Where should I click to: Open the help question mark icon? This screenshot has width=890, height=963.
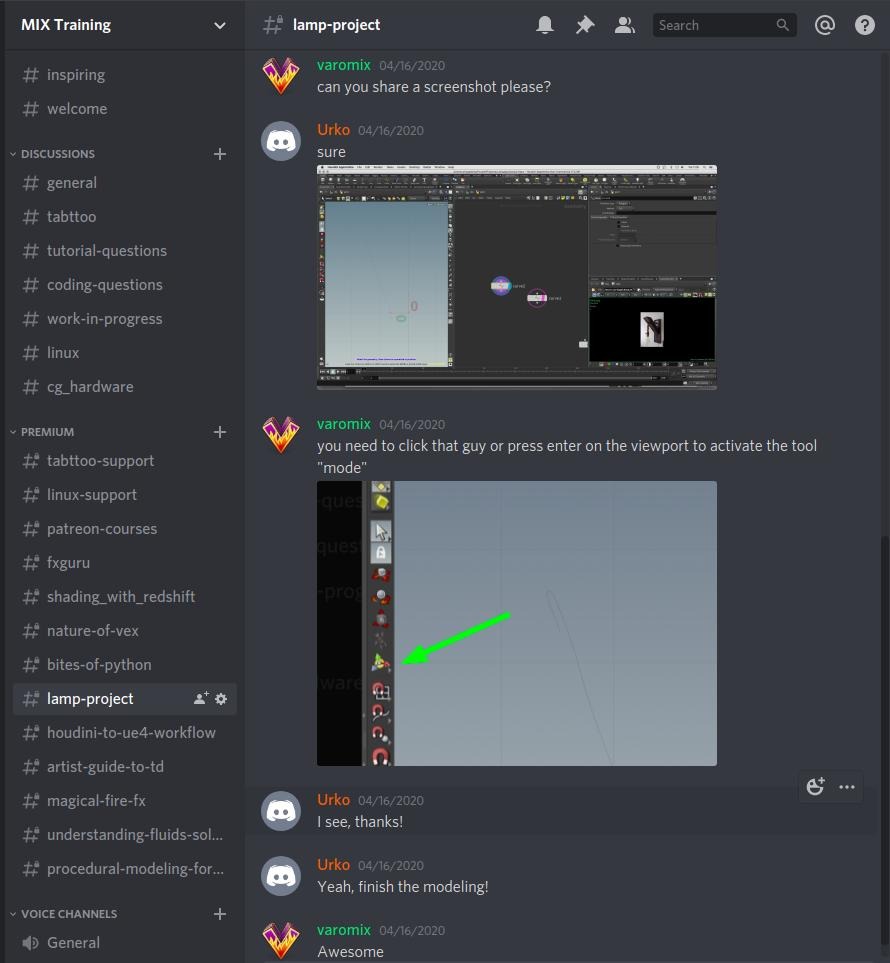pos(865,25)
